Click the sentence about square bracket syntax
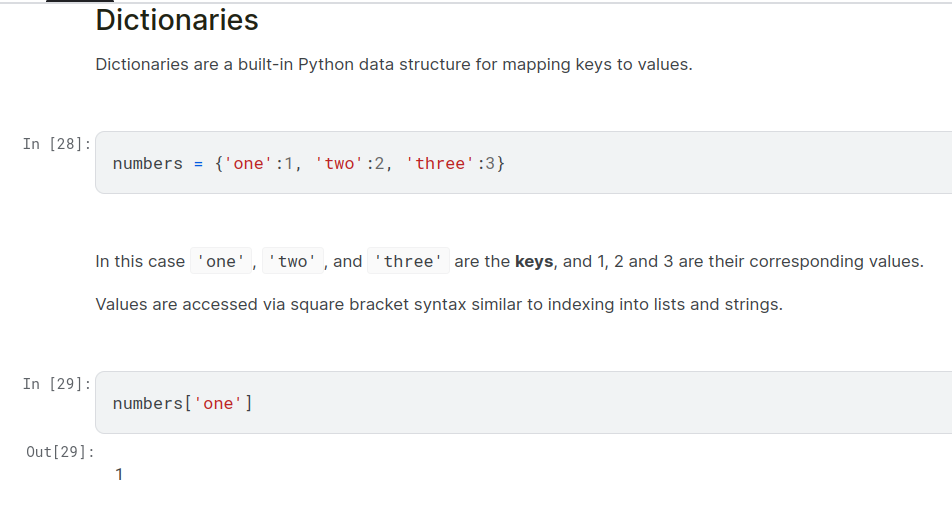 pyautogui.click(x=438, y=304)
